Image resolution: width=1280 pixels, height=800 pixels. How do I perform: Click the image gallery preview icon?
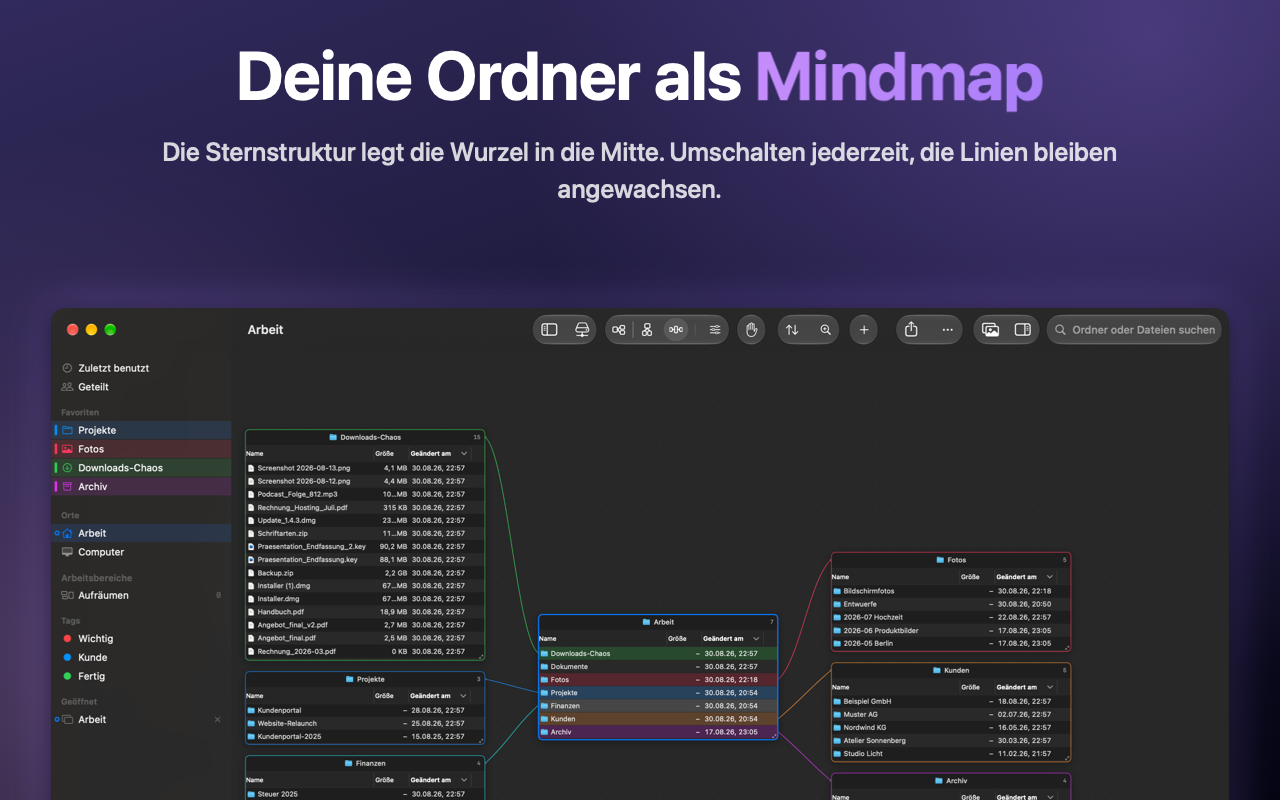click(x=990, y=330)
